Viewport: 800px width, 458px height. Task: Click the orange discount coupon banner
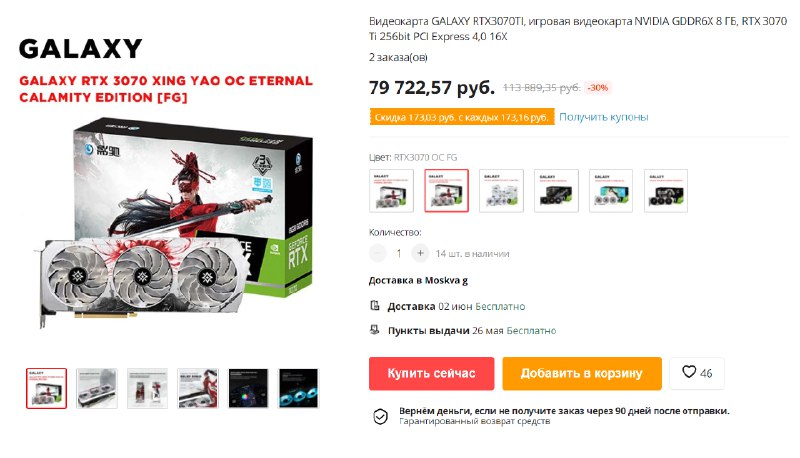(x=462, y=117)
